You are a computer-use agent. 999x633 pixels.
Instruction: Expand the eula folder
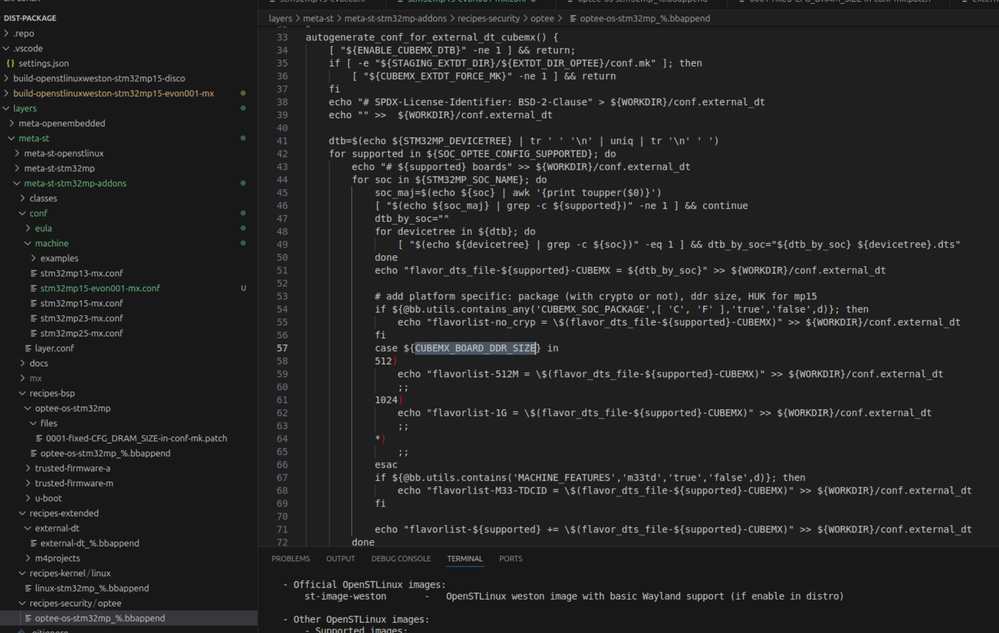click(x=28, y=228)
